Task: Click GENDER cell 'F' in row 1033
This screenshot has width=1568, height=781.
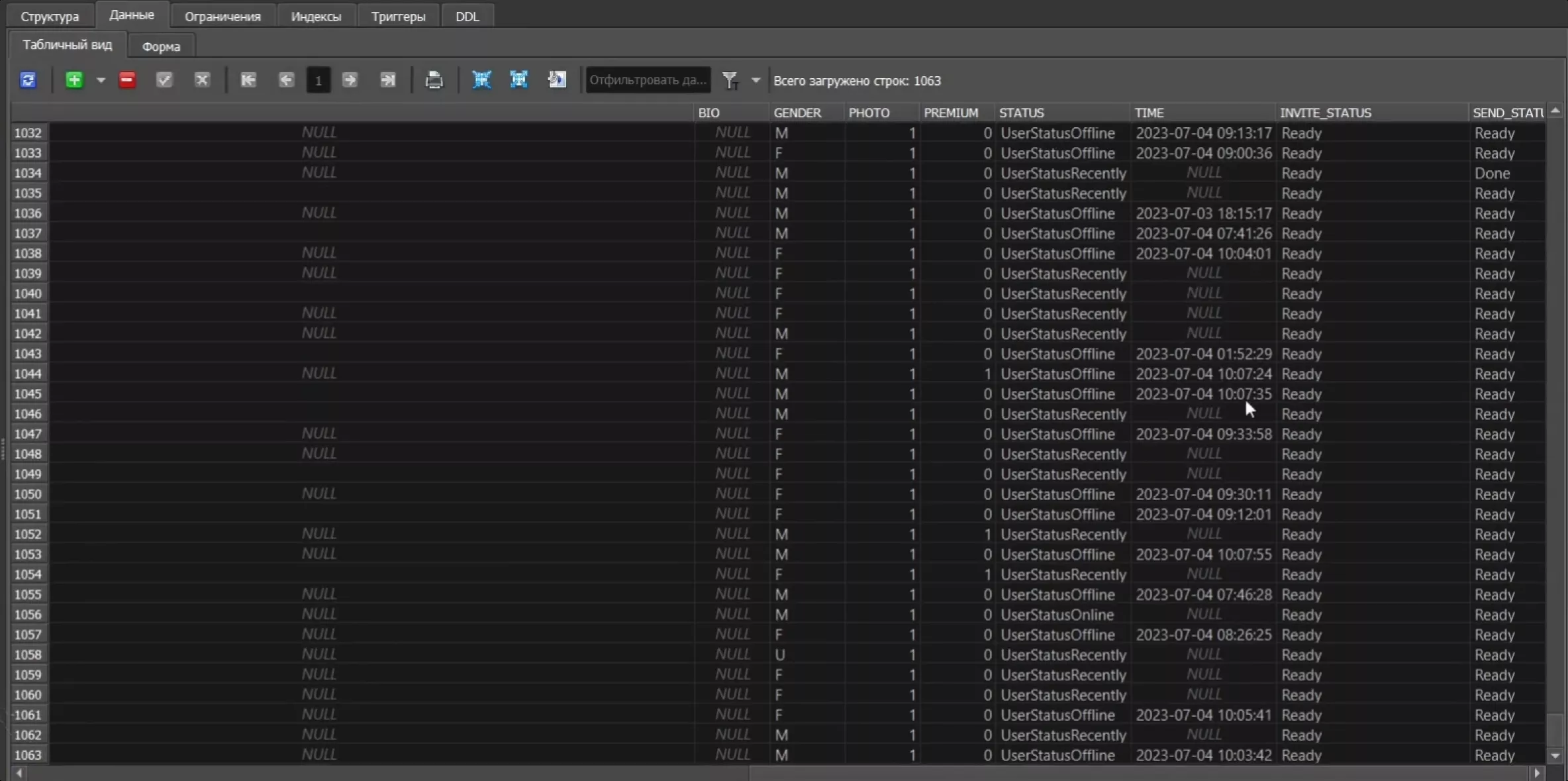Action: (807, 153)
